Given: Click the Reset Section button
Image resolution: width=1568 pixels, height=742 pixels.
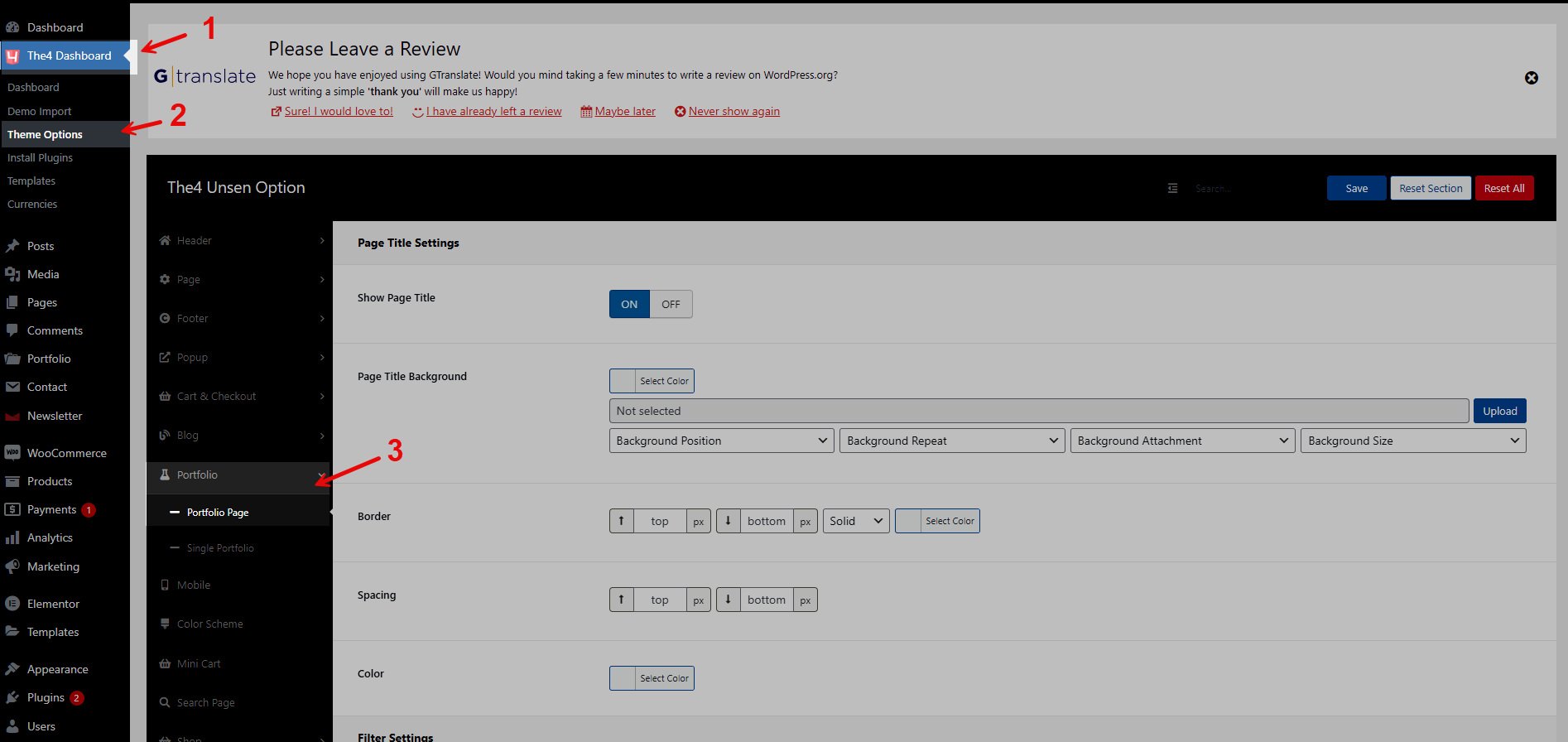Looking at the screenshot, I should tap(1431, 188).
